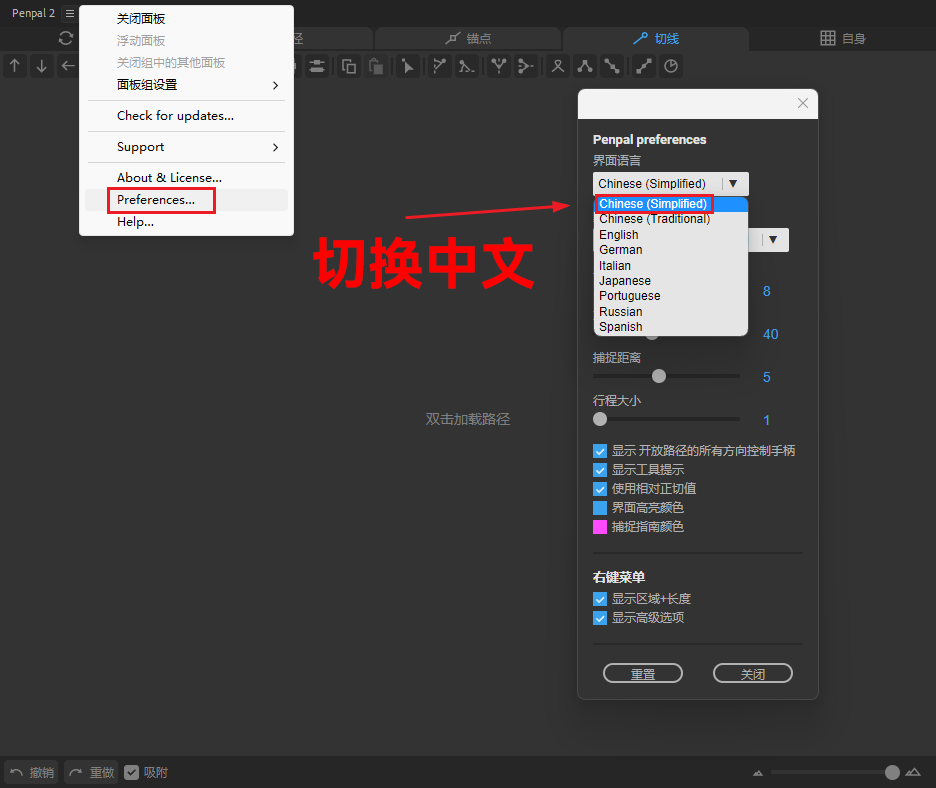Image resolution: width=936 pixels, height=788 pixels.
Task: Switch to the 自身 tab
Action: coord(843,39)
